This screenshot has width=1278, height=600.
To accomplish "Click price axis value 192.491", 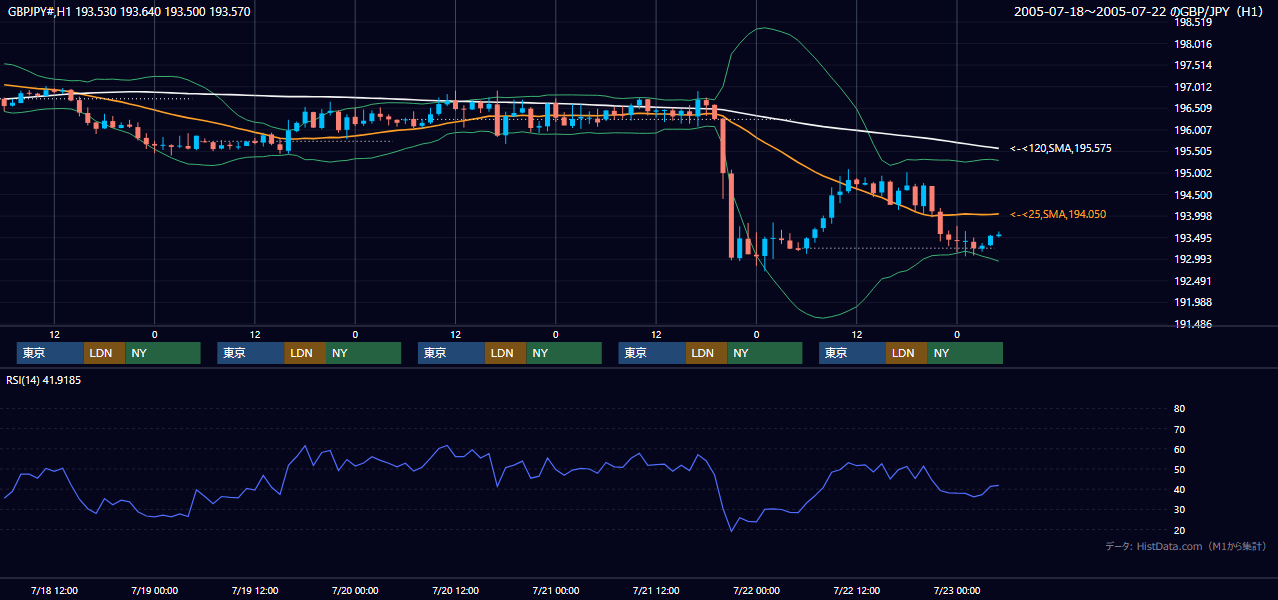I will click(1193, 281).
